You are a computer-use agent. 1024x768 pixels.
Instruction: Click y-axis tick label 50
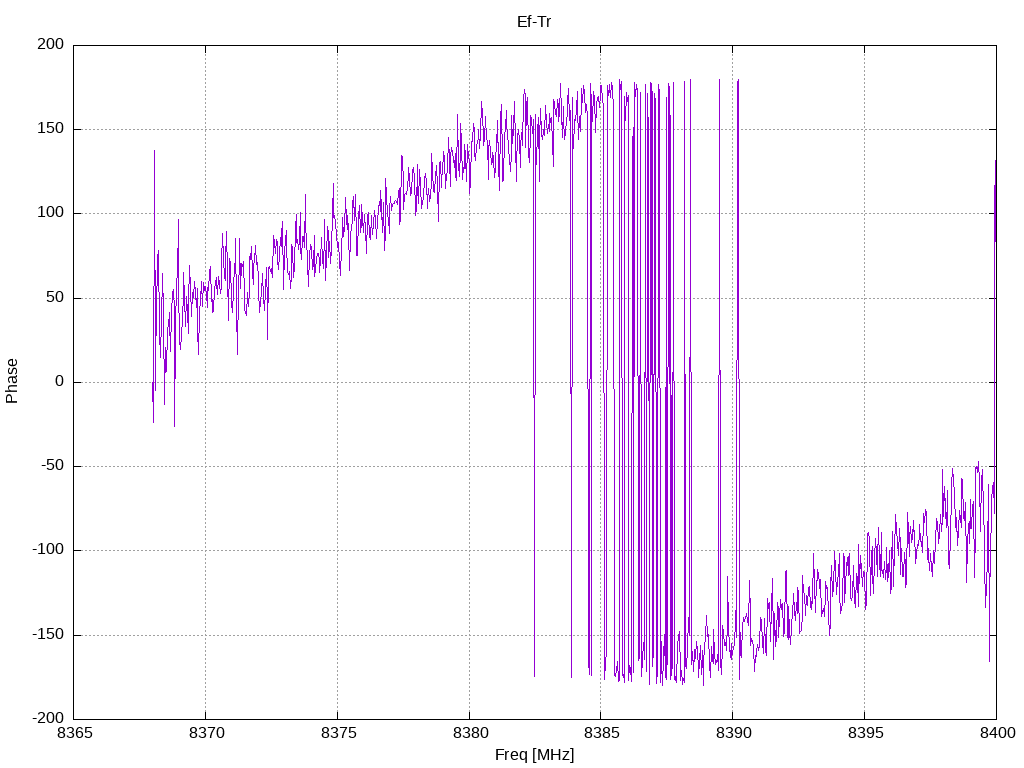pyautogui.click(x=55, y=297)
